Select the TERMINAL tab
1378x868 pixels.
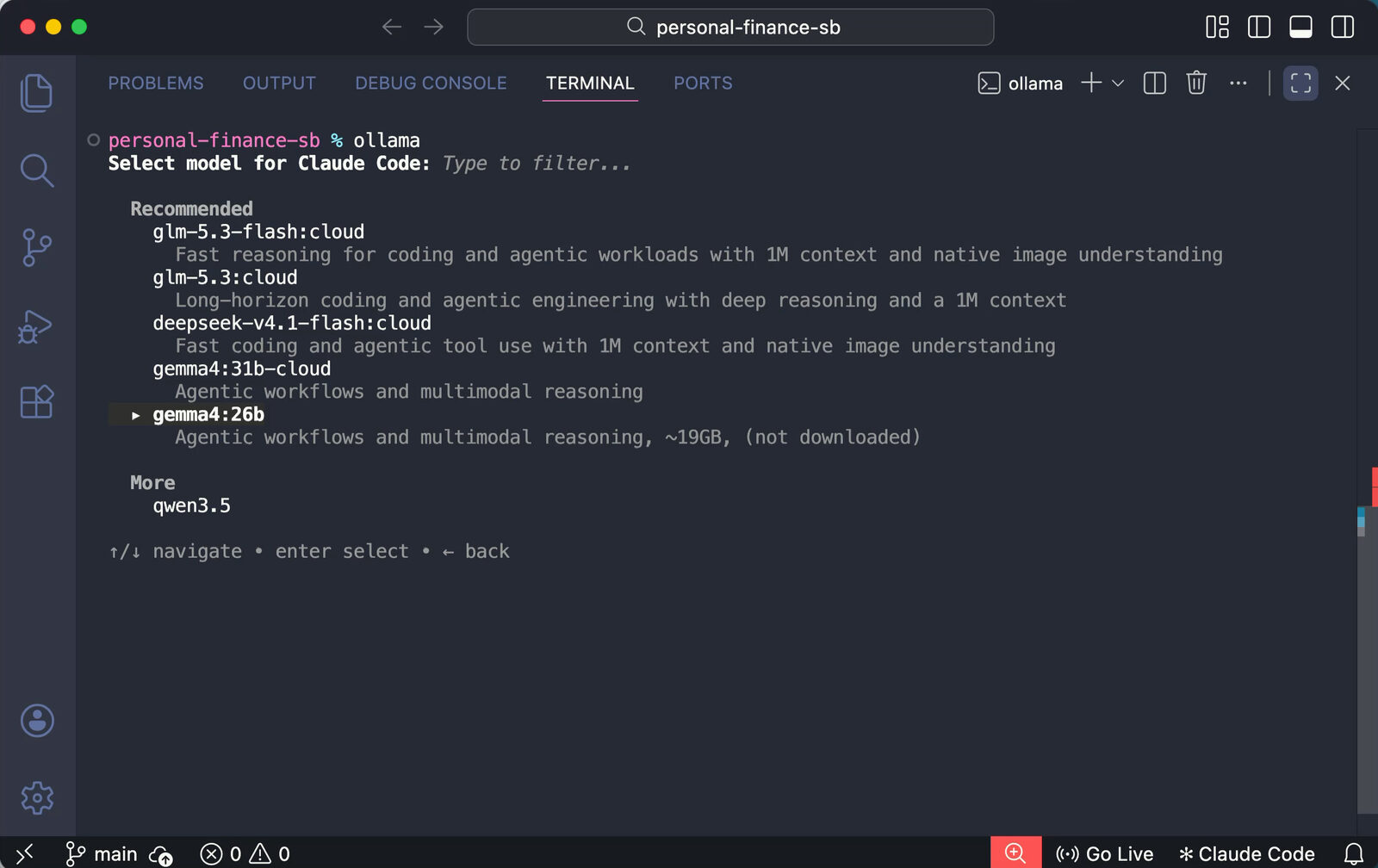(x=590, y=83)
